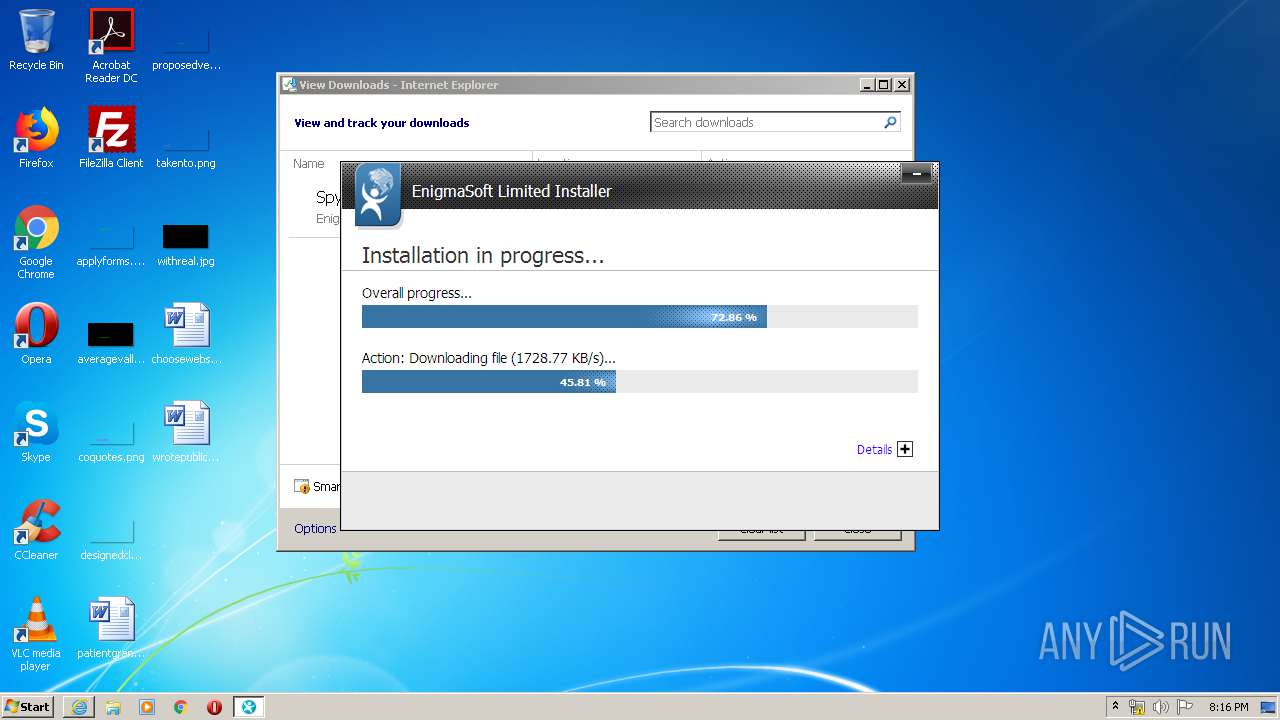Click the Options link in View Downloads
Screen dimensions: 1280x720
pyautogui.click(x=315, y=528)
